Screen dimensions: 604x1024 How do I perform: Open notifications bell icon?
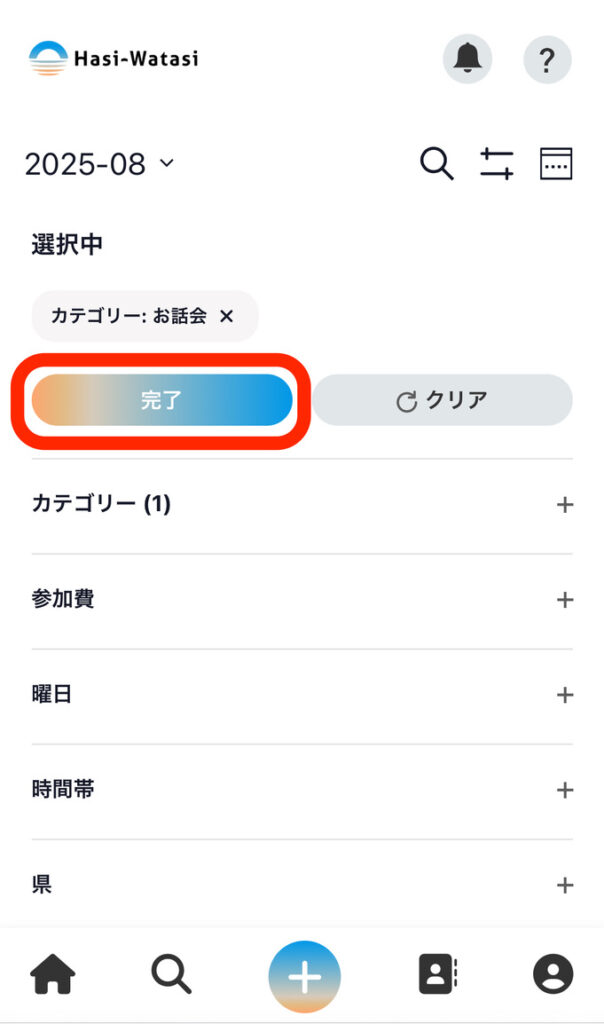[467, 59]
